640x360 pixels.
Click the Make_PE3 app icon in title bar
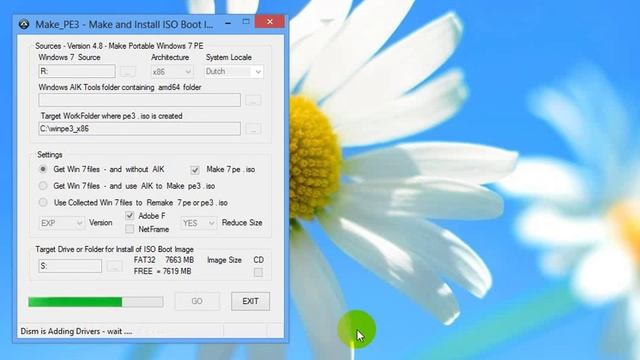[x=24, y=24]
